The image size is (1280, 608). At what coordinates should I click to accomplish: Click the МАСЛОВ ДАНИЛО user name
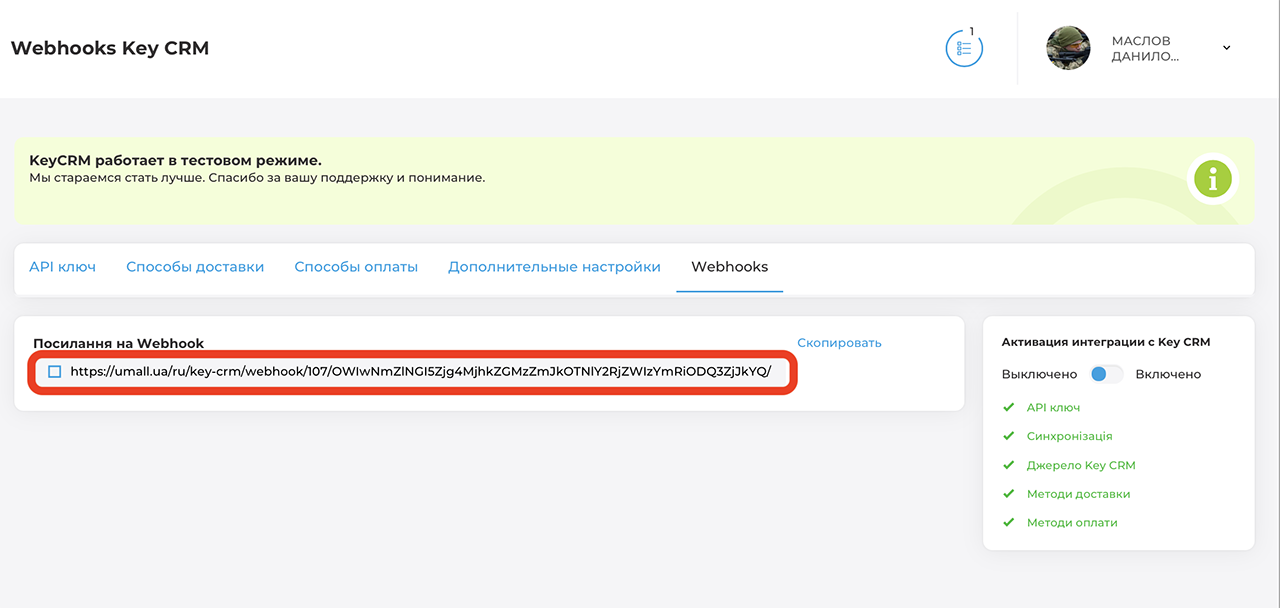pos(1145,49)
